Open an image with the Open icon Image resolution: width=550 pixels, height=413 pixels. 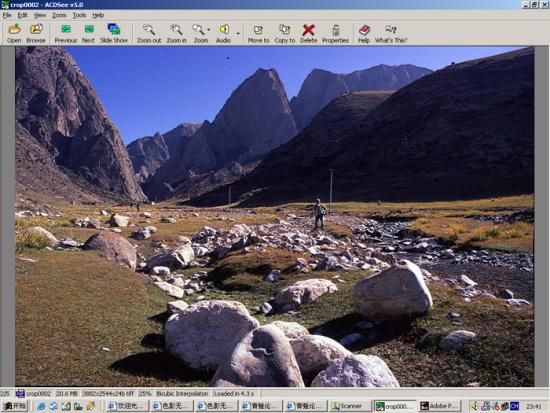click(x=14, y=34)
